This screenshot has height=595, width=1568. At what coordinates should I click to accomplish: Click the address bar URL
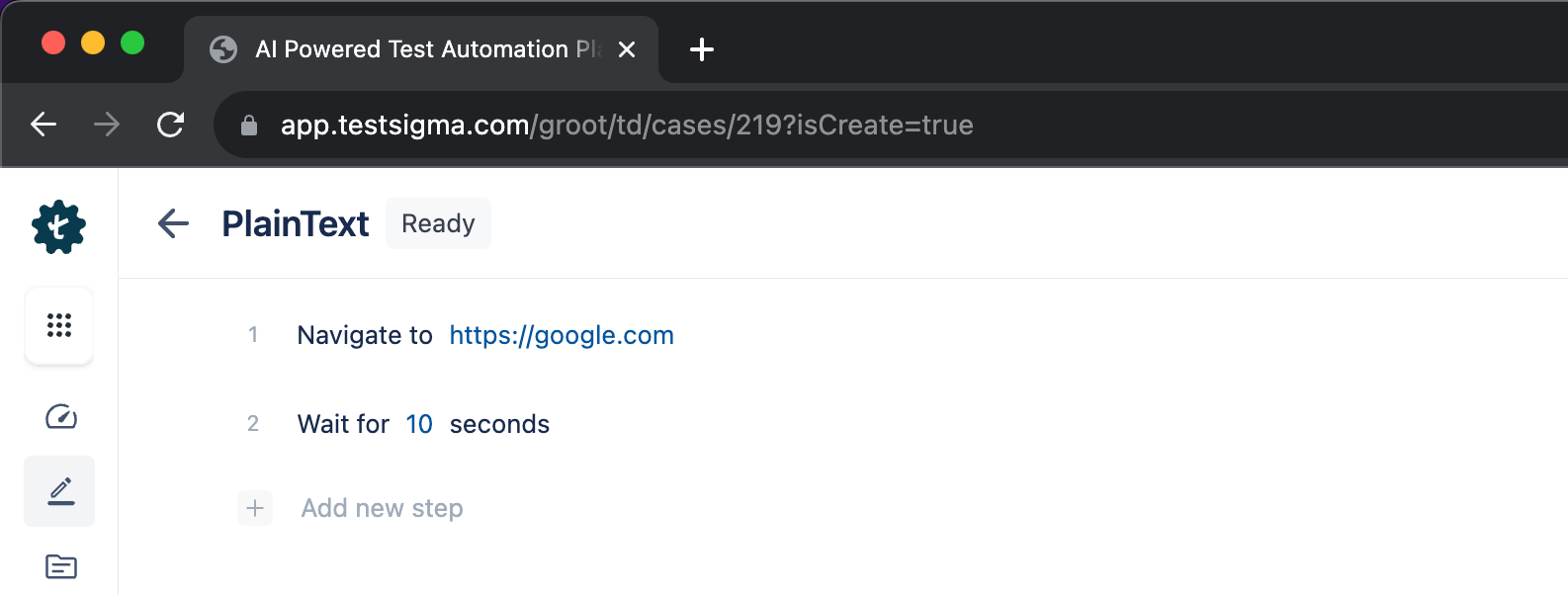click(627, 126)
